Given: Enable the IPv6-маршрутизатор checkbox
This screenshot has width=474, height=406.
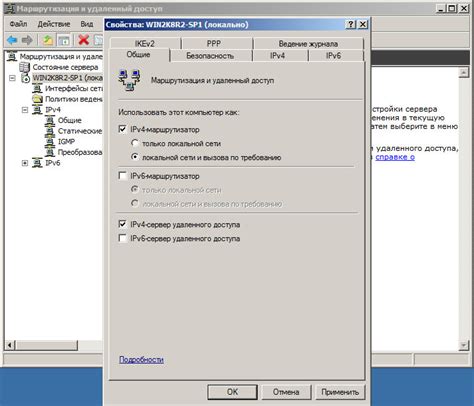Looking at the screenshot, I should pyautogui.click(x=122, y=176).
